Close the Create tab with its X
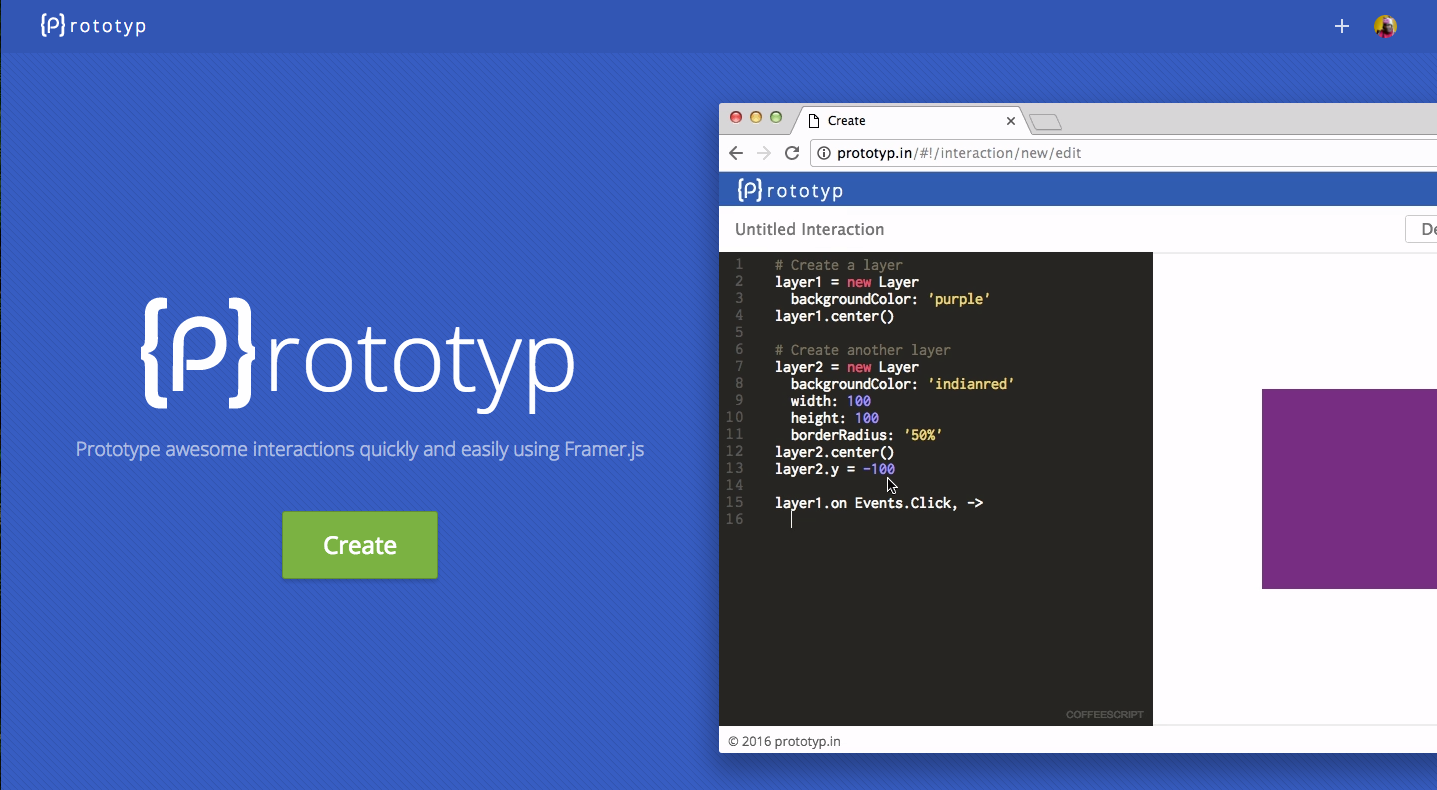The height and width of the screenshot is (790, 1437). tap(1010, 120)
